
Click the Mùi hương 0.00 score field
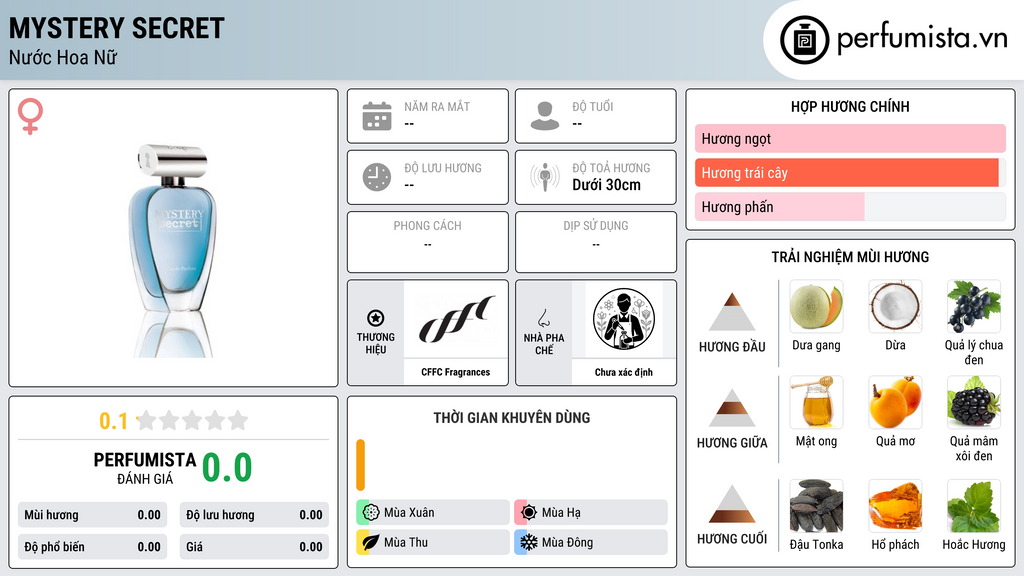[92, 515]
